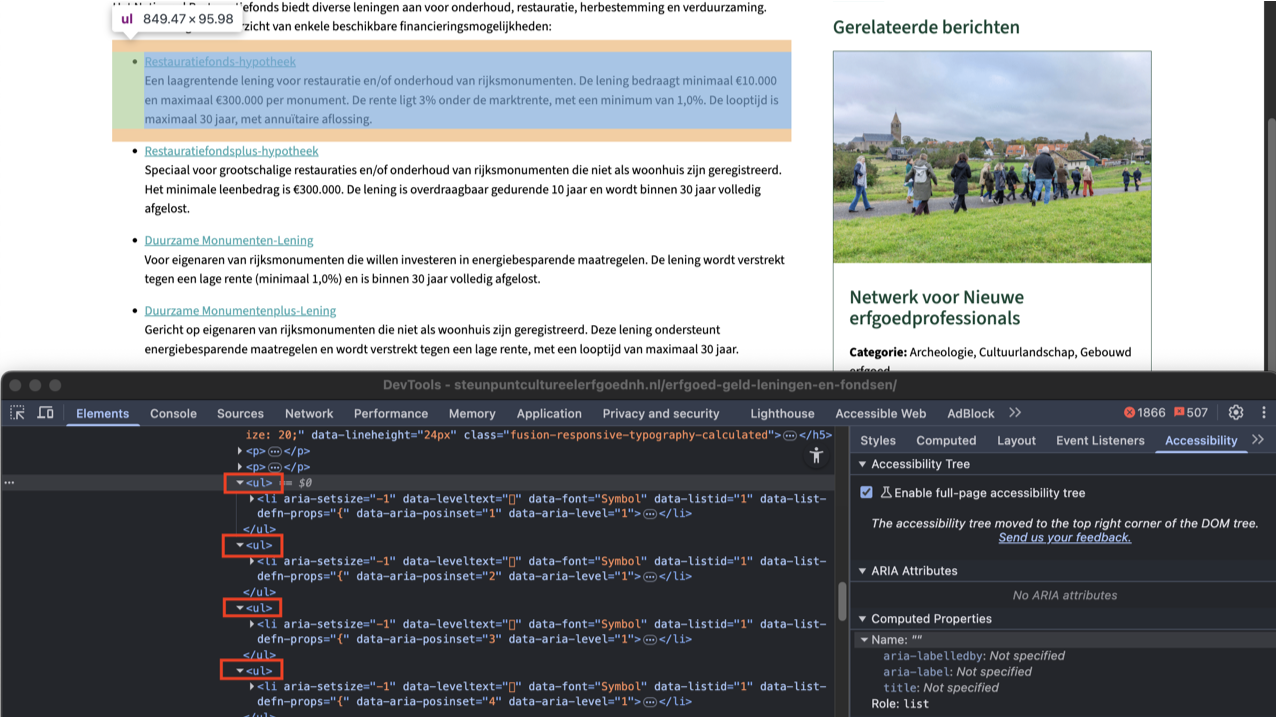The image size is (1277, 717).
Task: Activate the inspect element picker icon
Action: coord(18,413)
